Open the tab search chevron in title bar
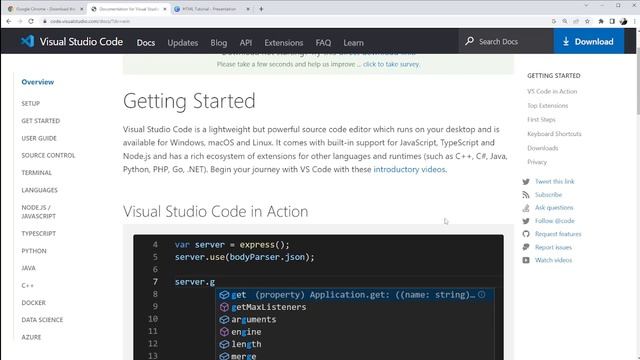 click(x=587, y=5)
